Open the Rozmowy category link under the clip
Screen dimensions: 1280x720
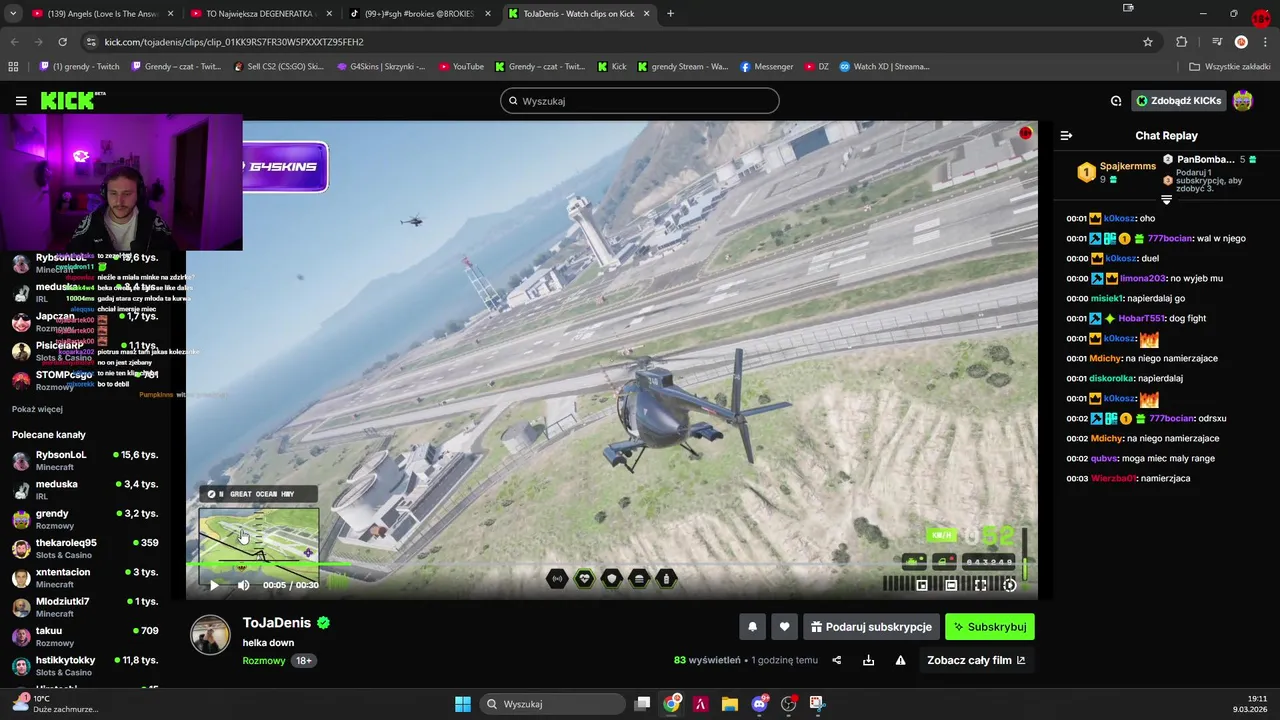[264, 661]
